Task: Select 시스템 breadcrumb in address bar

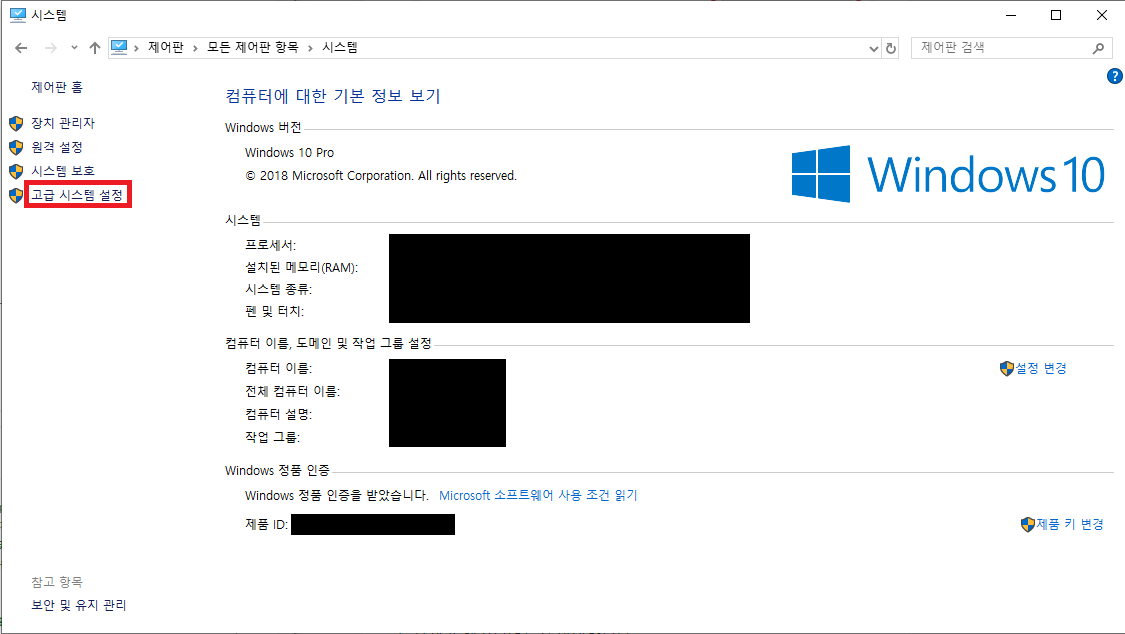Action: point(339,47)
